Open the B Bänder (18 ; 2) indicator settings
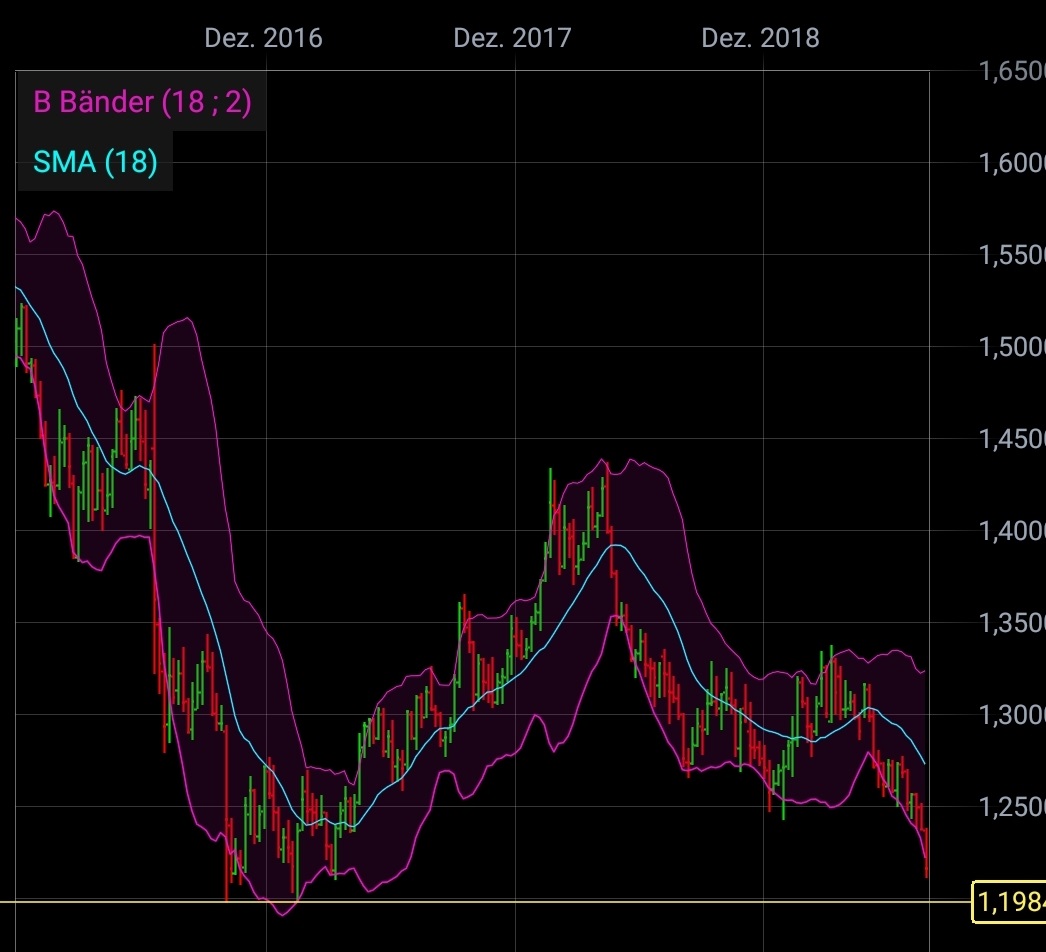1046x952 pixels. point(140,102)
